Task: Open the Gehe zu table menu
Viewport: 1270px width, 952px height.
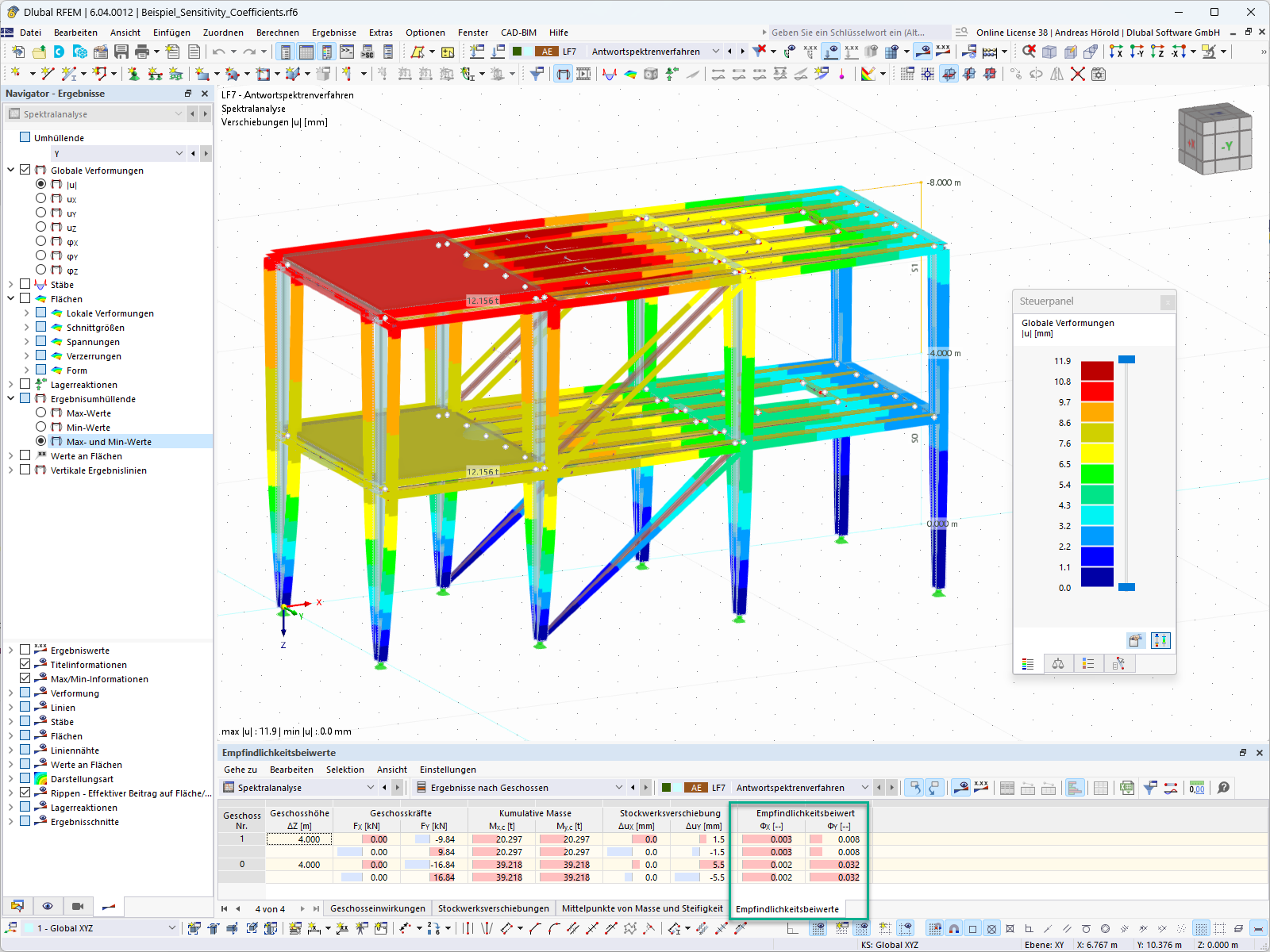Action: pyautogui.click(x=241, y=770)
